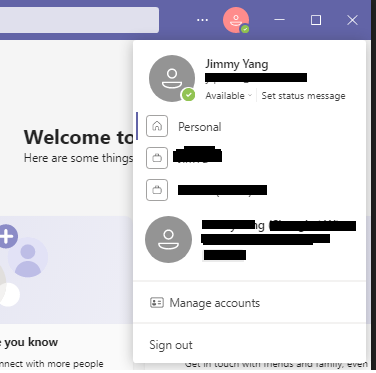Click the Manage accounts card icon
Screen dimensions: 376x373
(157, 303)
